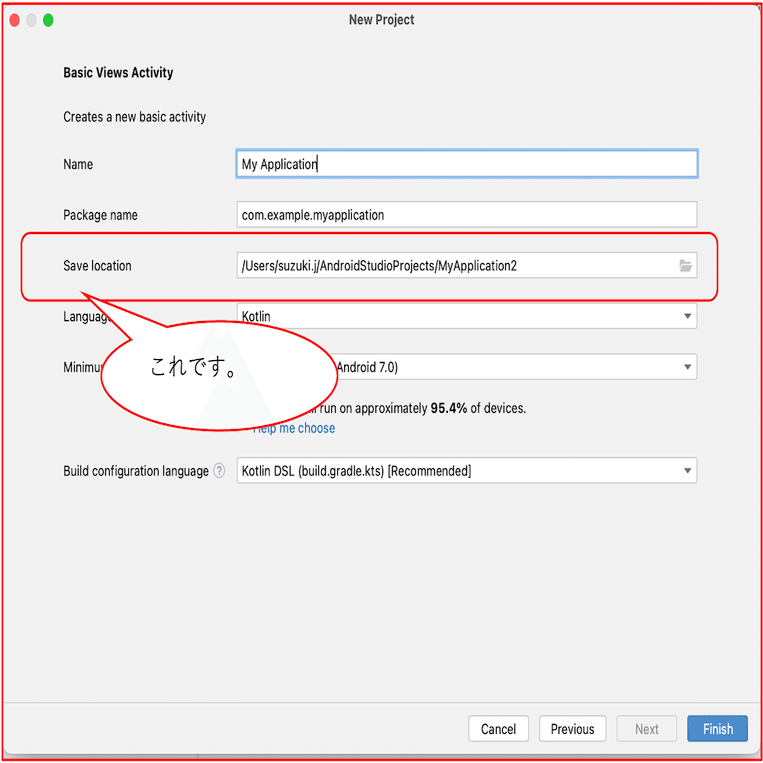
Task: Expand the Language dropdown showing Kotlin
Action: (467, 316)
